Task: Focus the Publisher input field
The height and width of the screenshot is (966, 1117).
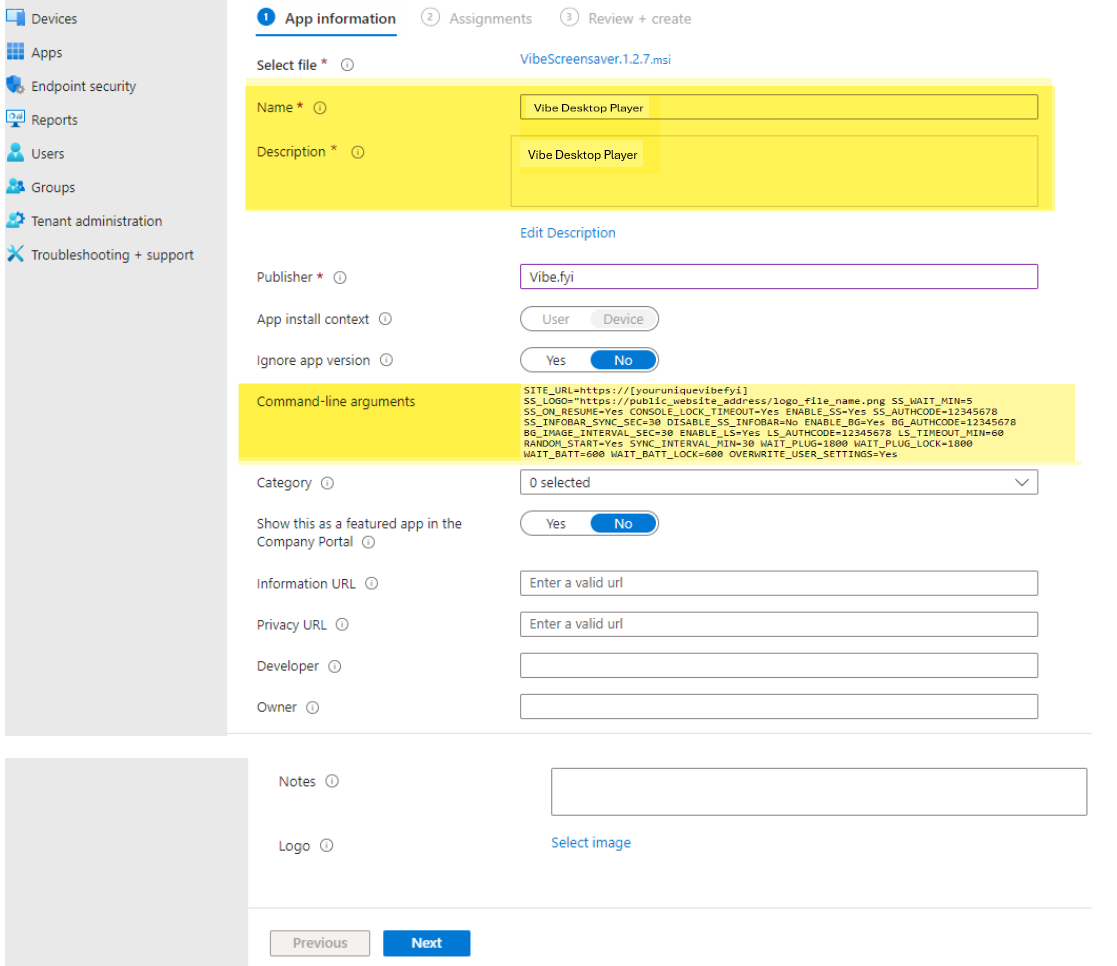Action: (779, 276)
